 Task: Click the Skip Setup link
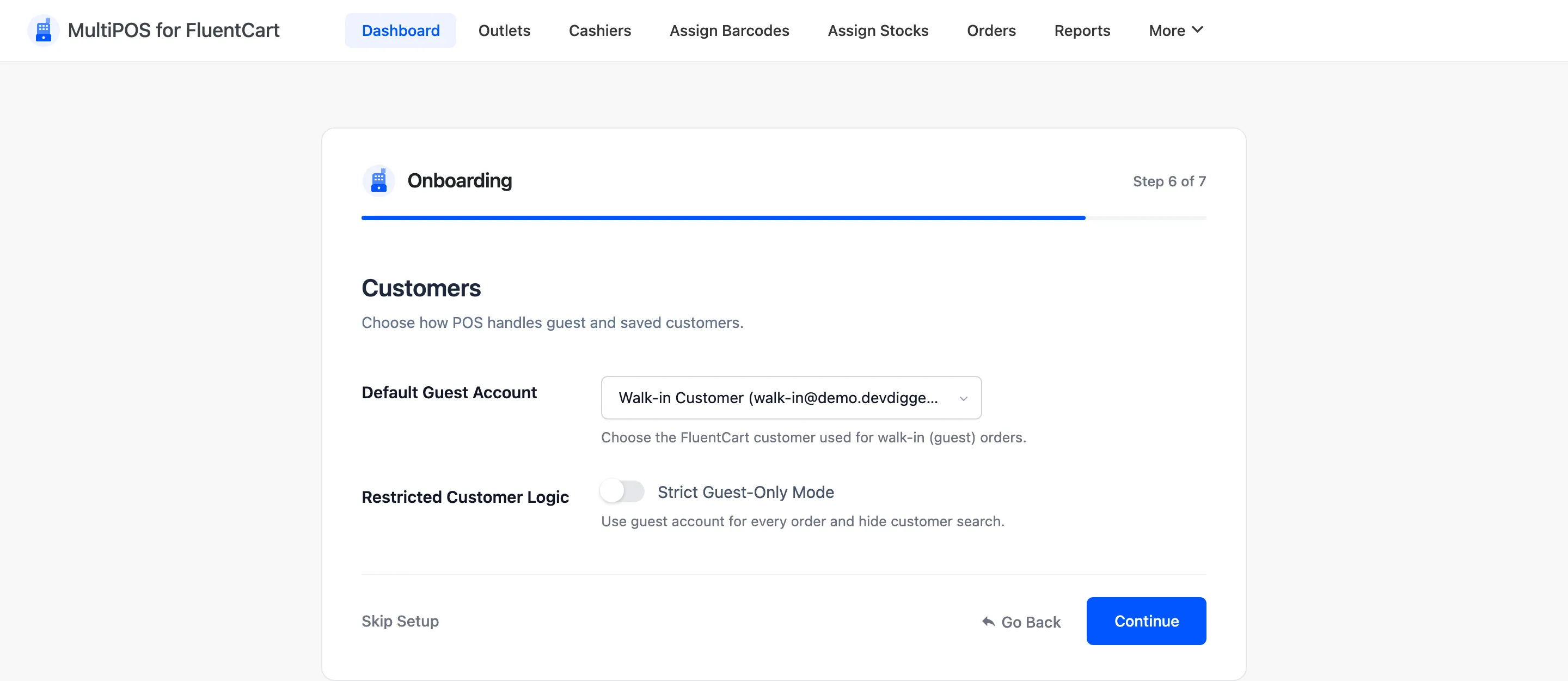tap(400, 621)
